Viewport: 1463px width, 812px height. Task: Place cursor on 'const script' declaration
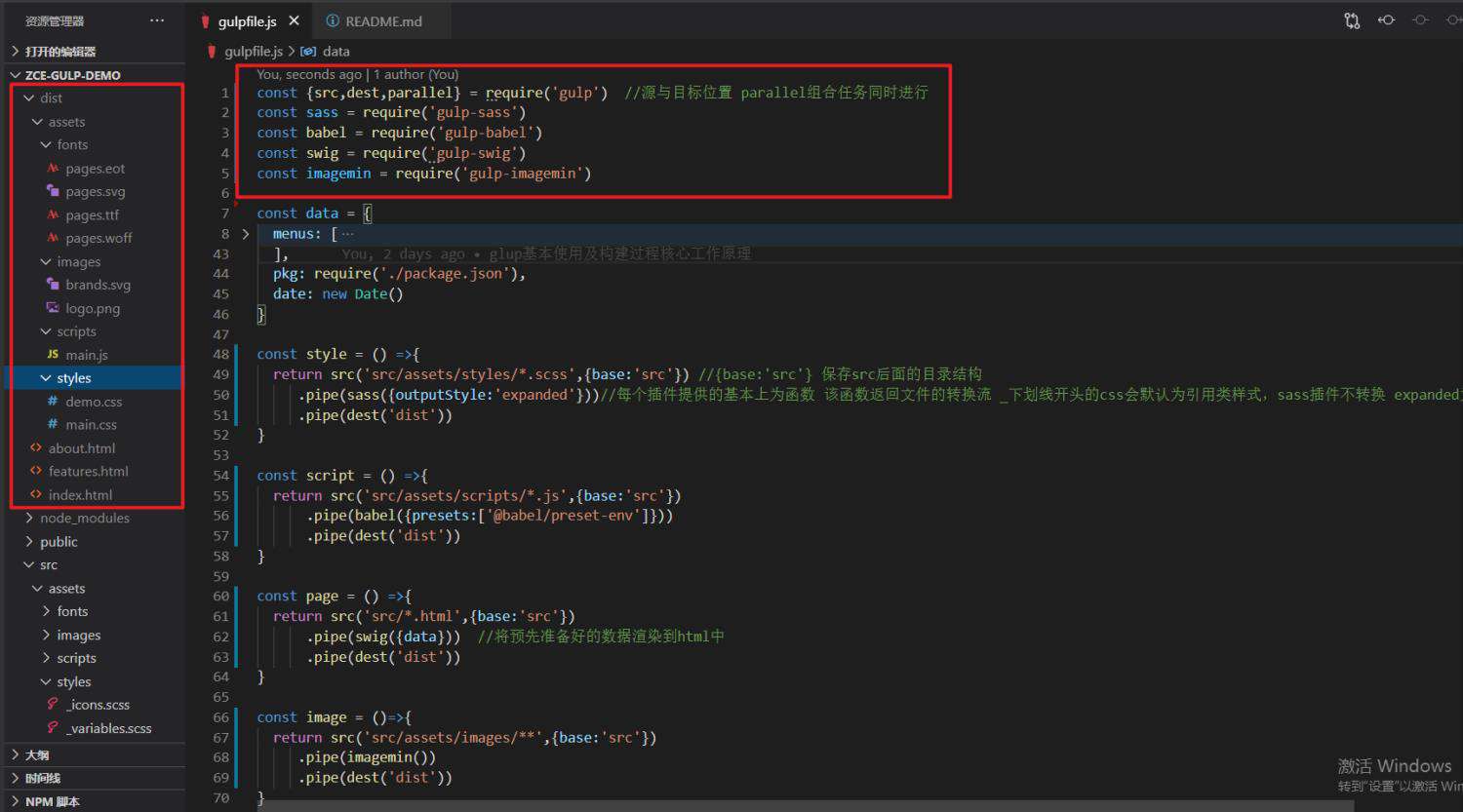point(305,476)
